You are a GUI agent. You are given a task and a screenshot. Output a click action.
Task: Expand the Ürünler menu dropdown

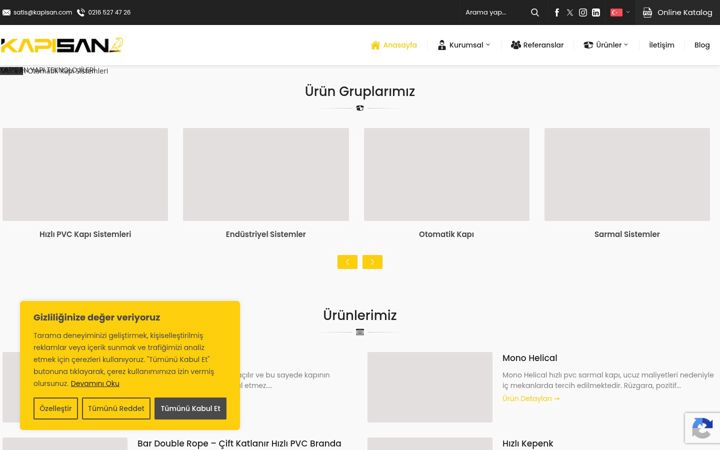pyautogui.click(x=605, y=45)
